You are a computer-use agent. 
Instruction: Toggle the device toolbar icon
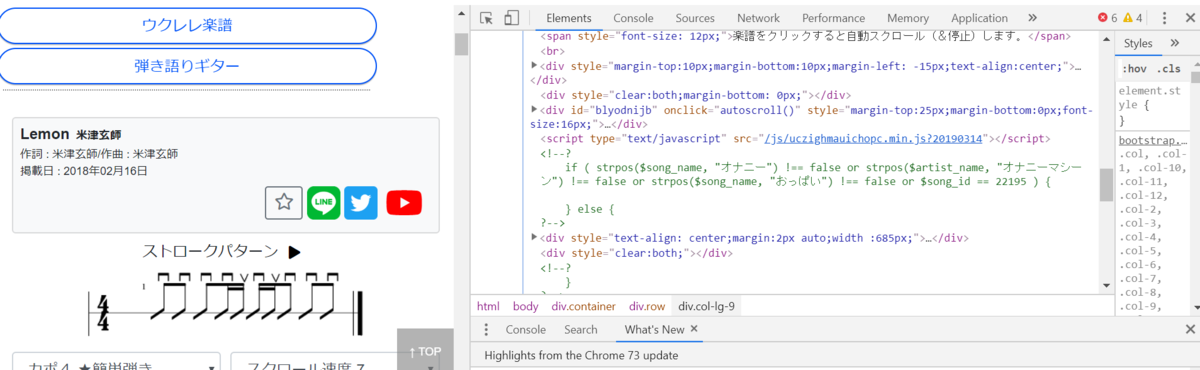[511, 18]
